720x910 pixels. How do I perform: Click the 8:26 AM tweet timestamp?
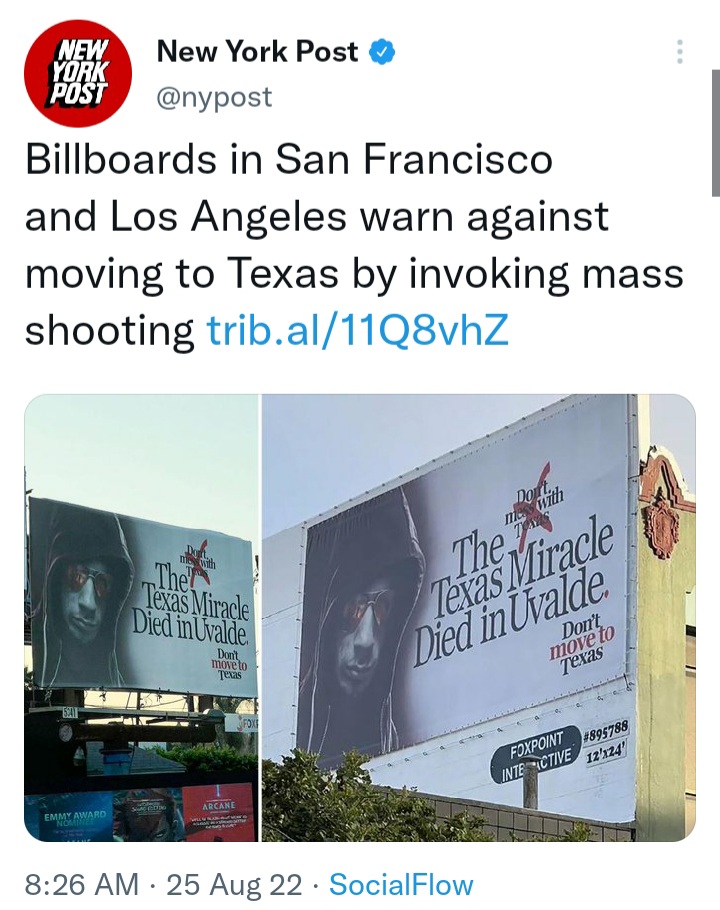[81, 884]
